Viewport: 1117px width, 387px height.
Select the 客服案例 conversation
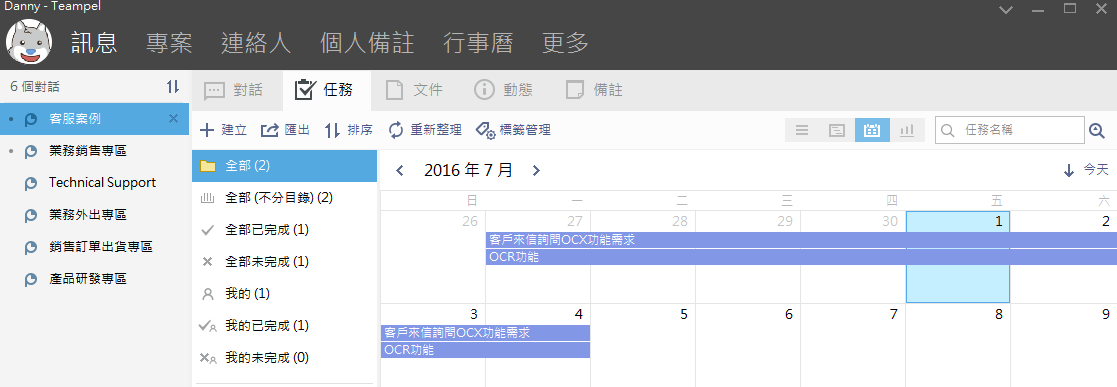point(95,119)
